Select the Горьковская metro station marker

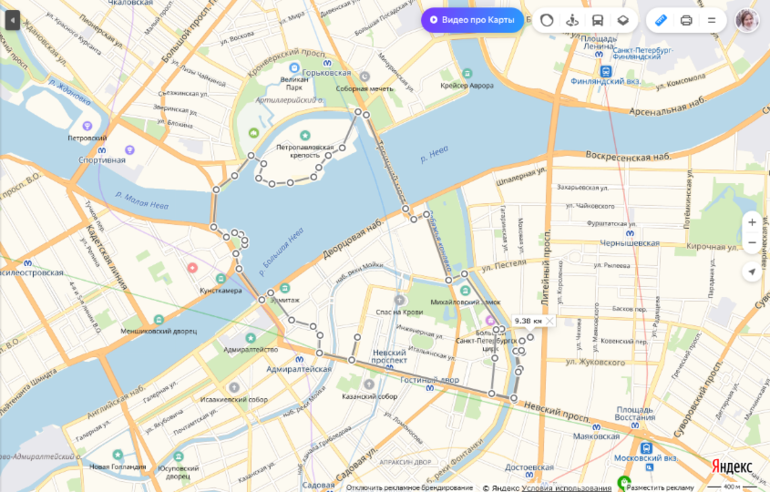click(328, 63)
